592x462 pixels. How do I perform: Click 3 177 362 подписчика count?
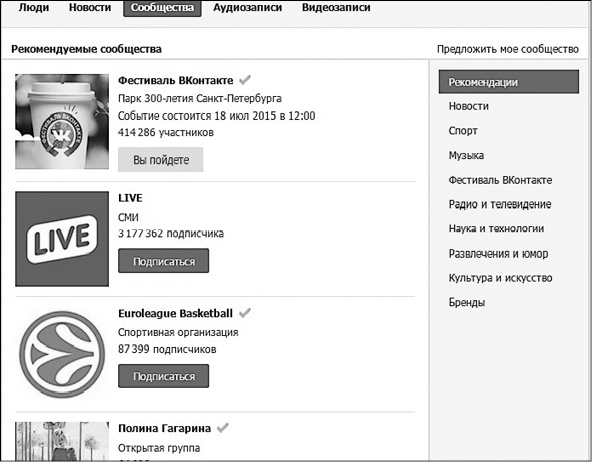pos(171,234)
